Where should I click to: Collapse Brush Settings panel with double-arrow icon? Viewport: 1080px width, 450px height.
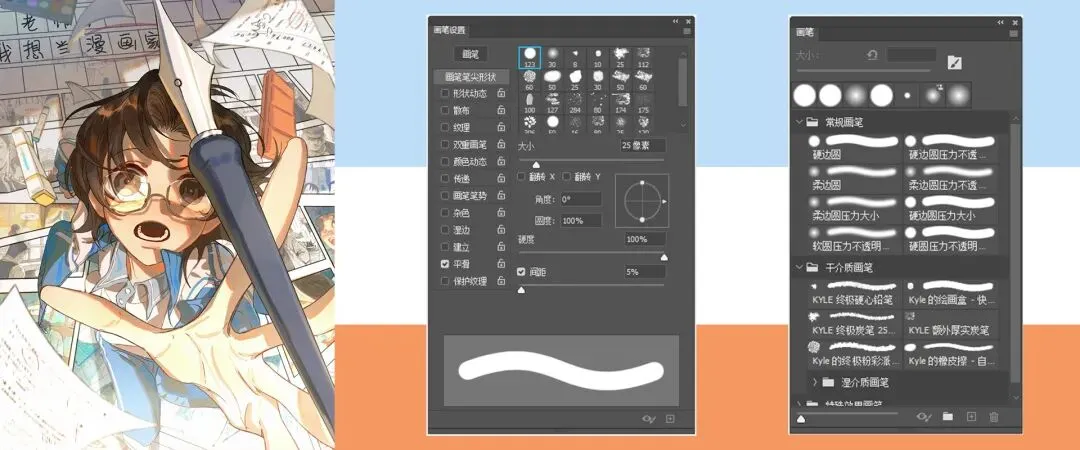point(676,21)
